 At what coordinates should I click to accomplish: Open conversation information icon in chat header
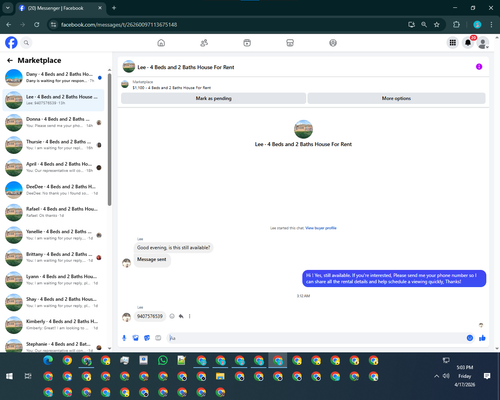(479, 67)
